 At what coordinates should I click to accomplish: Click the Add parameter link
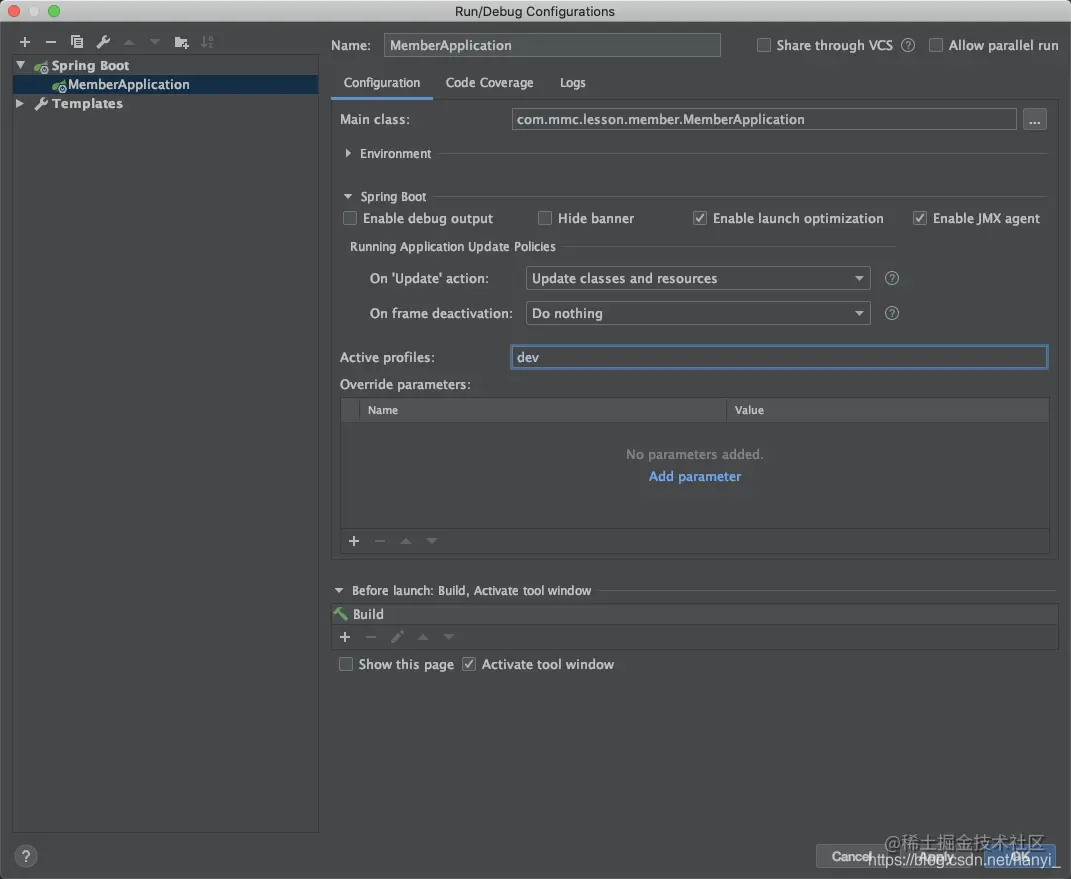[695, 477]
